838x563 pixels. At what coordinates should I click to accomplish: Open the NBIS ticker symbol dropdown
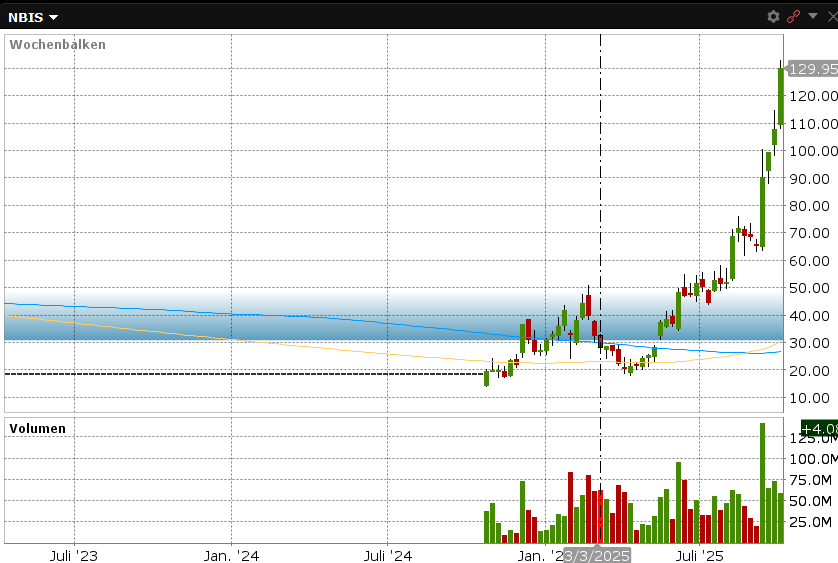click(33, 17)
